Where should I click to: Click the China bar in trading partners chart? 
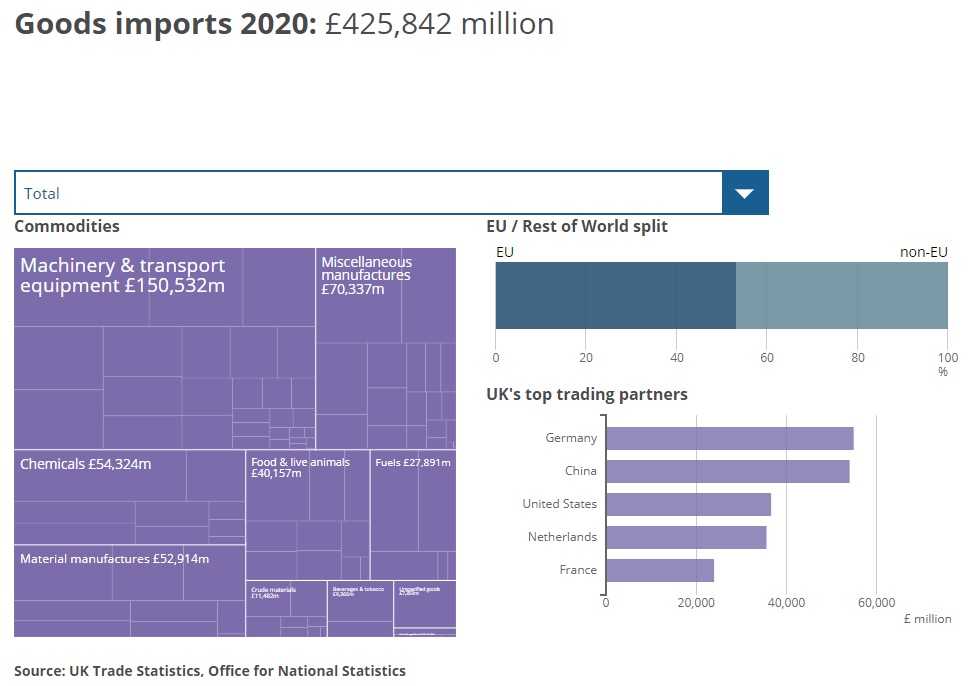click(x=727, y=471)
